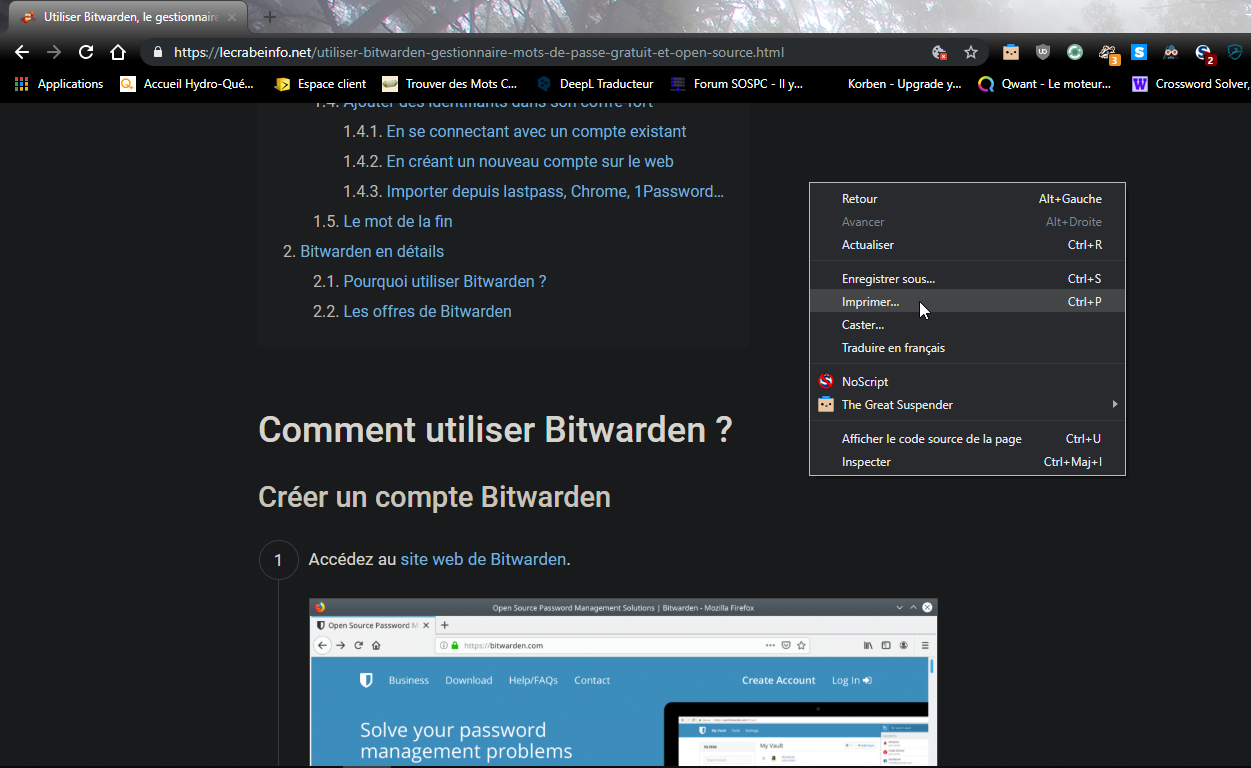Screen dimensions: 1251x768
Task: Open the hooded glasses character extension icon
Action: click(1171, 52)
